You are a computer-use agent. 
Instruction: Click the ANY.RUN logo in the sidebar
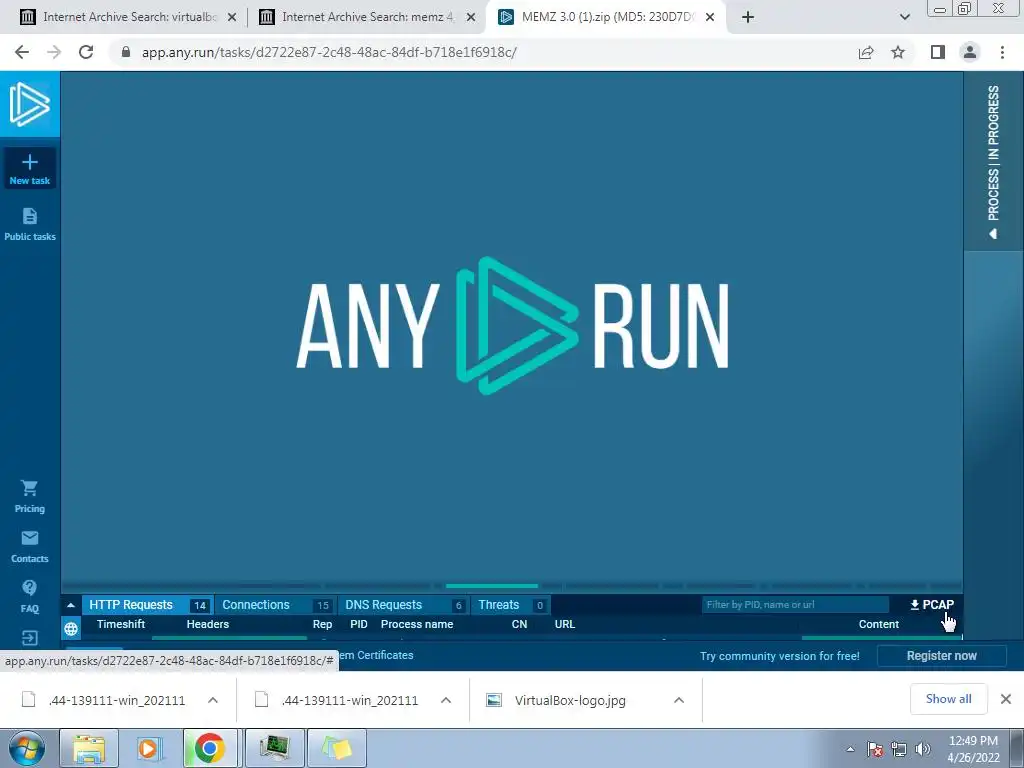click(x=29, y=104)
